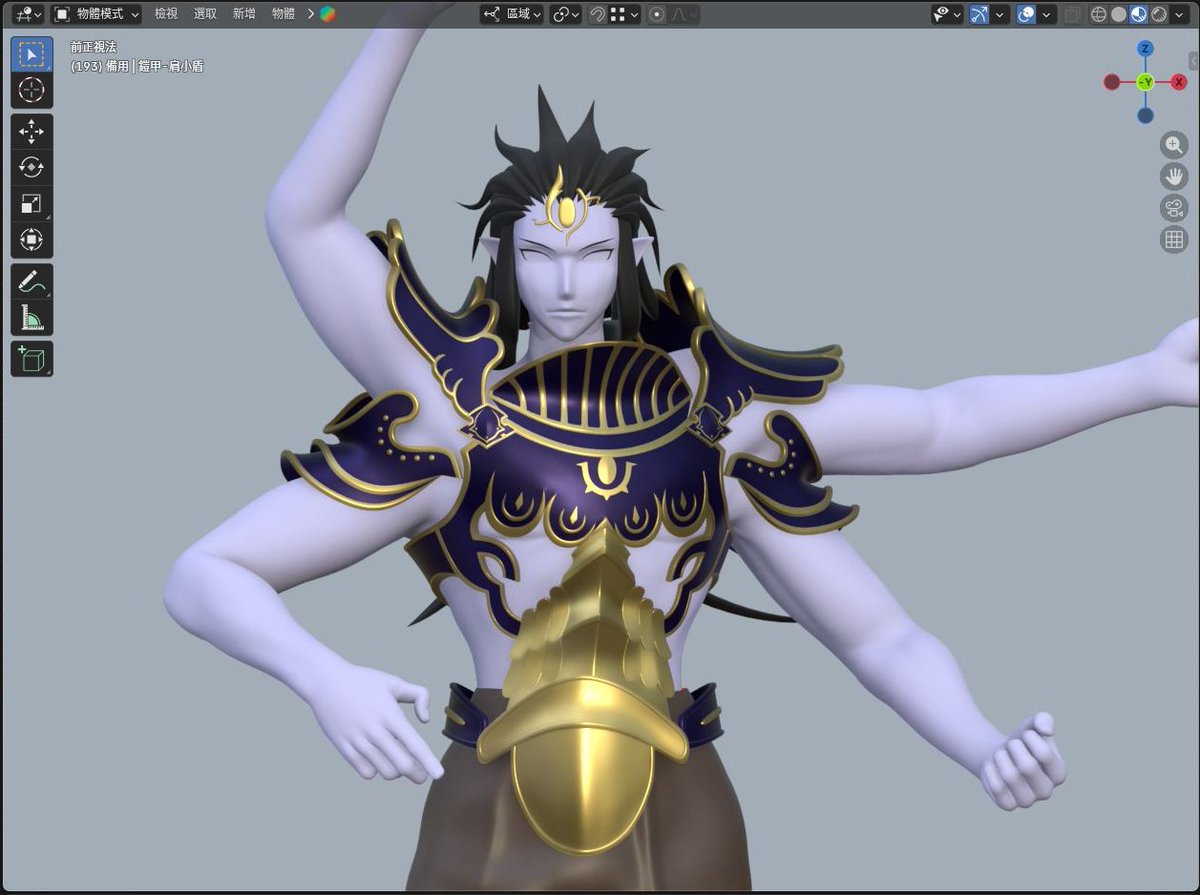Select the Measure ruler tool
This screenshot has height=895, width=1200.
(32, 318)
